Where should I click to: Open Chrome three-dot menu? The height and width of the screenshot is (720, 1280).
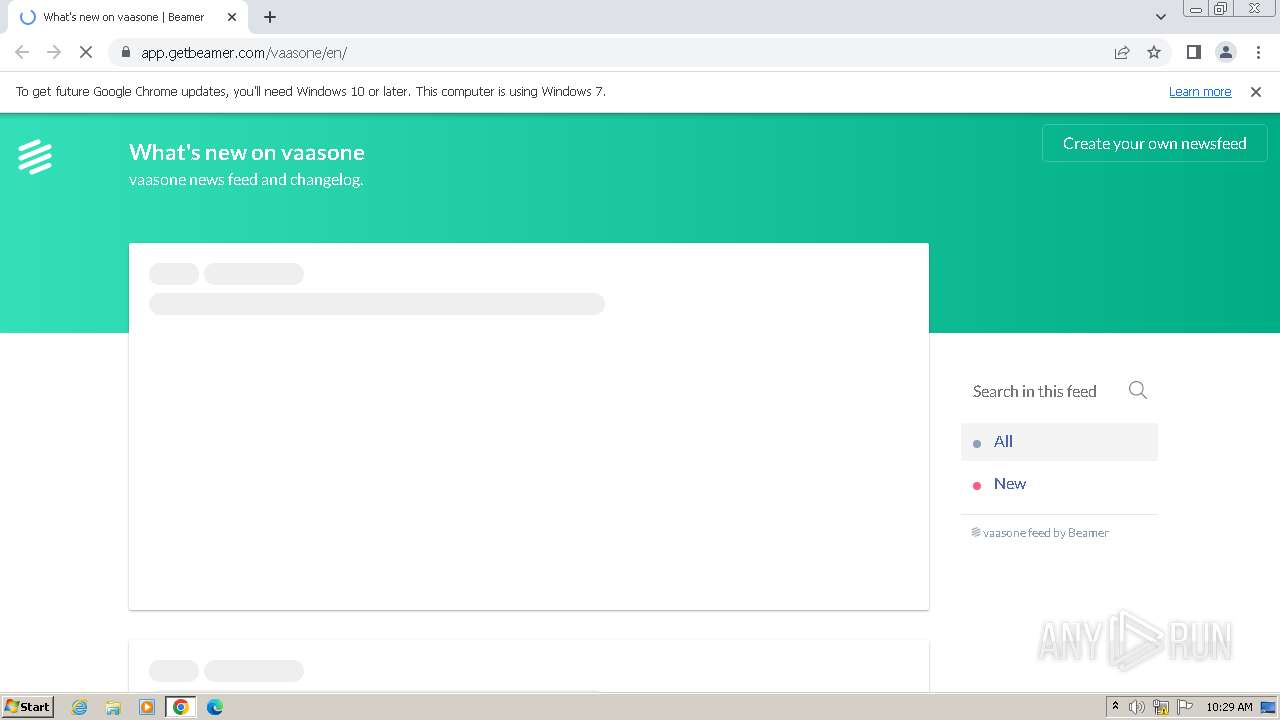pos(1258,52)
